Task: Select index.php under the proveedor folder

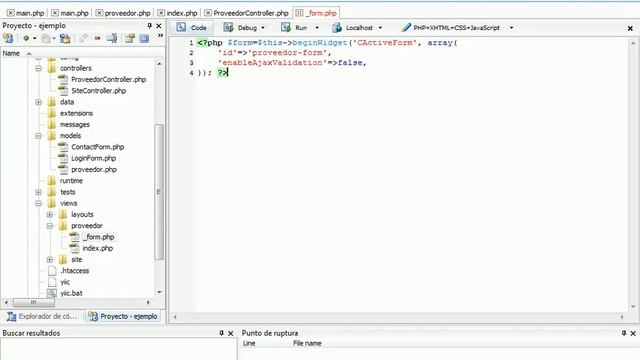Action: click(x=98, y=248)
